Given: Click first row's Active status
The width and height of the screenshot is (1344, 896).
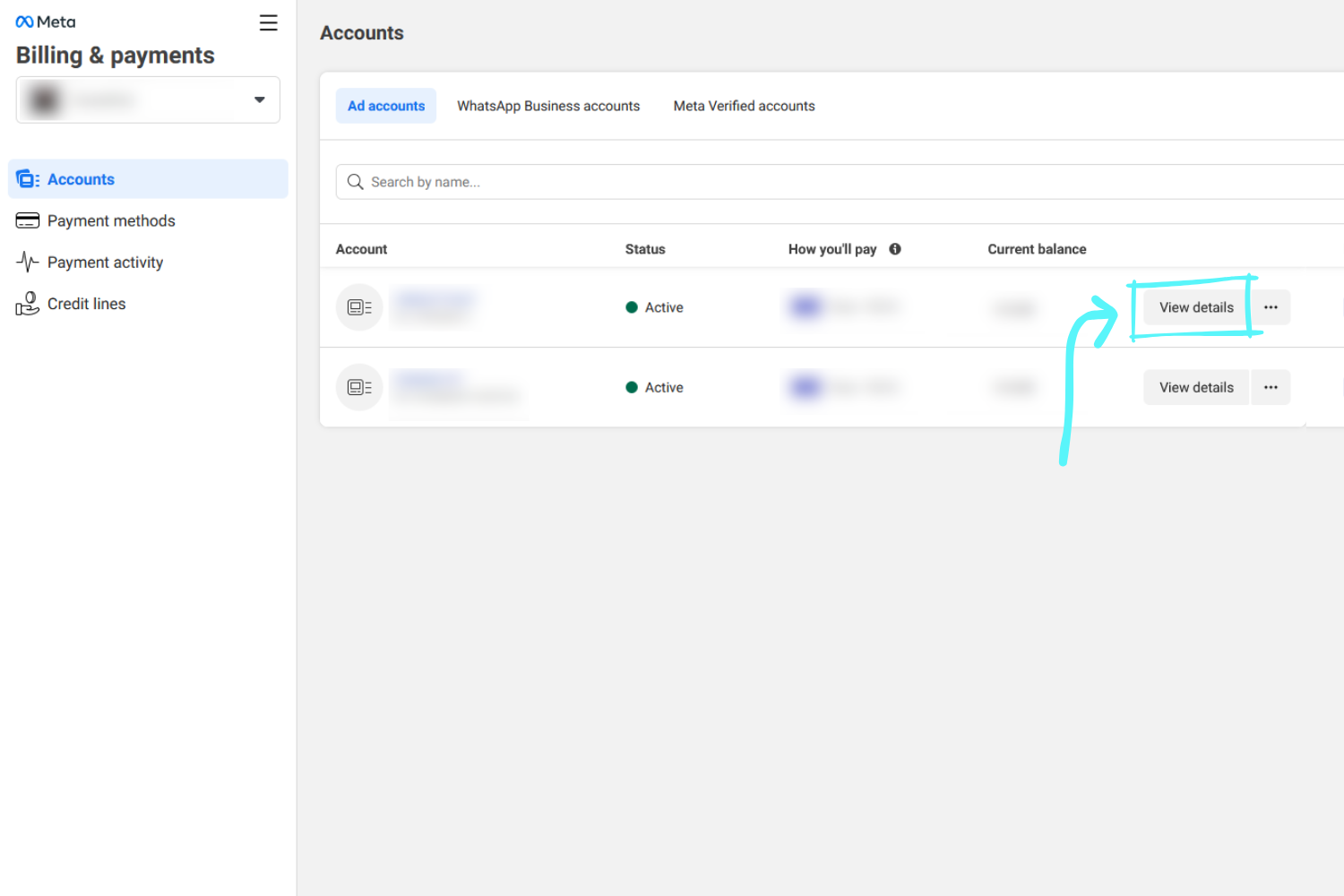Looking at the screenshot, I should (654, 307).
